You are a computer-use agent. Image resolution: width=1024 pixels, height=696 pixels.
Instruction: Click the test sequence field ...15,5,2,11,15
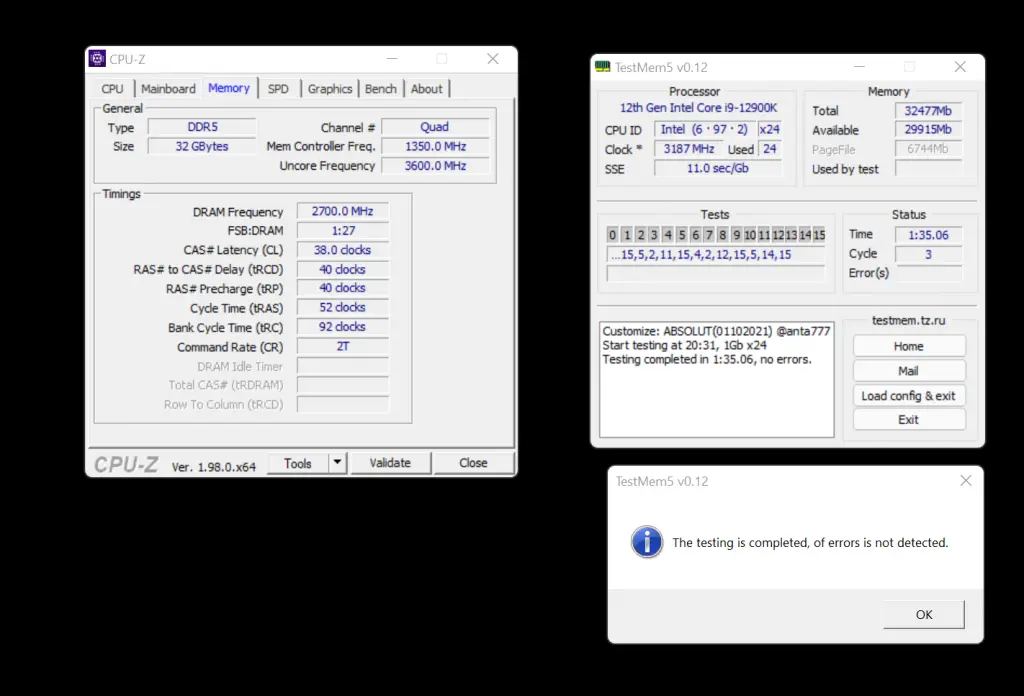(715, 255)
